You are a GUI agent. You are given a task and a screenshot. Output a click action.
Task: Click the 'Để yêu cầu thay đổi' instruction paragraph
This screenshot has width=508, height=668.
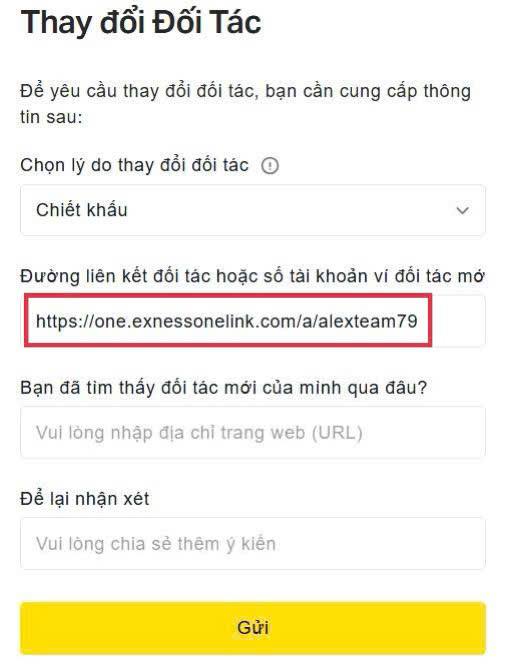245,104
